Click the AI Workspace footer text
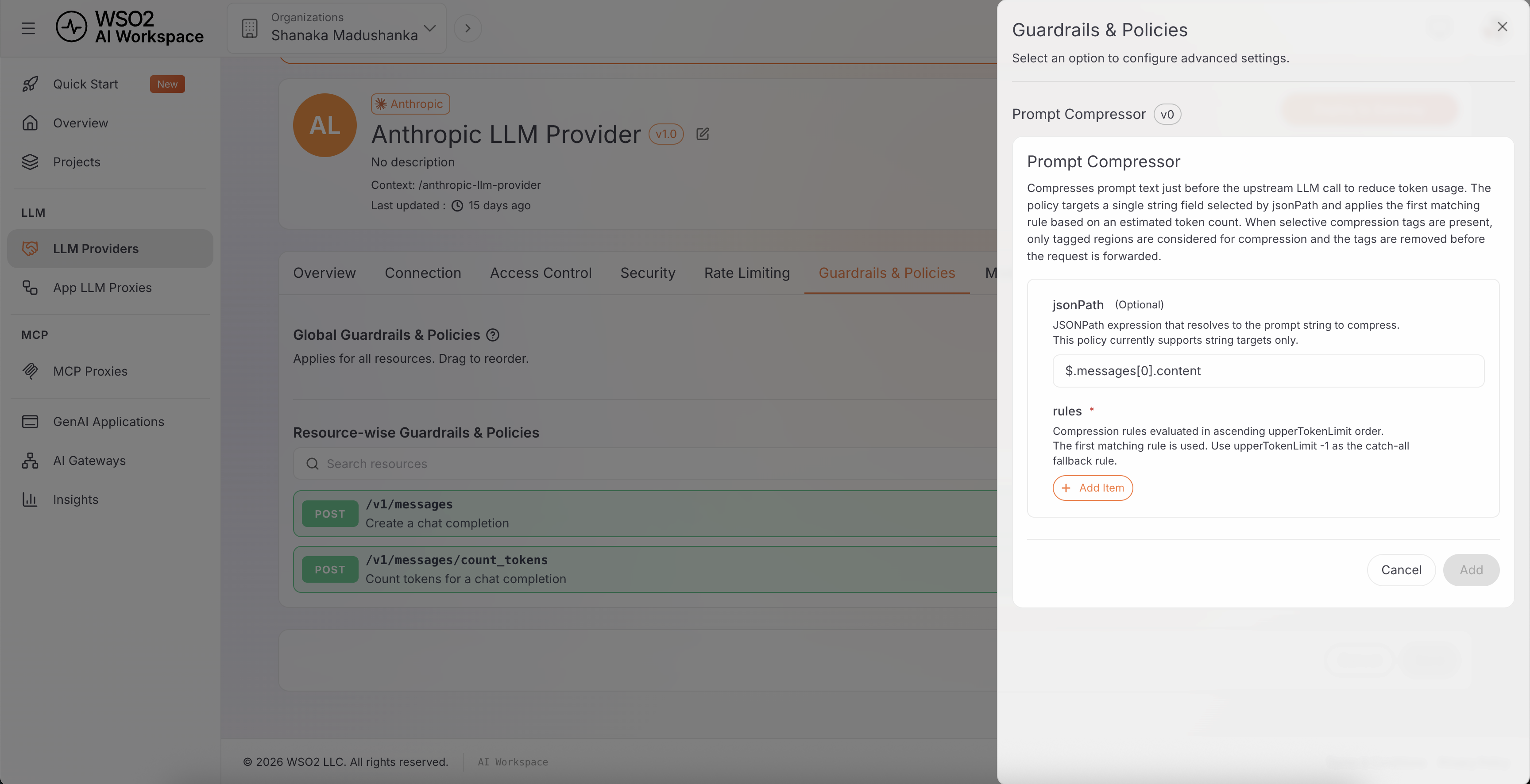Screen dimensions: 1530x784 point(513,762)
